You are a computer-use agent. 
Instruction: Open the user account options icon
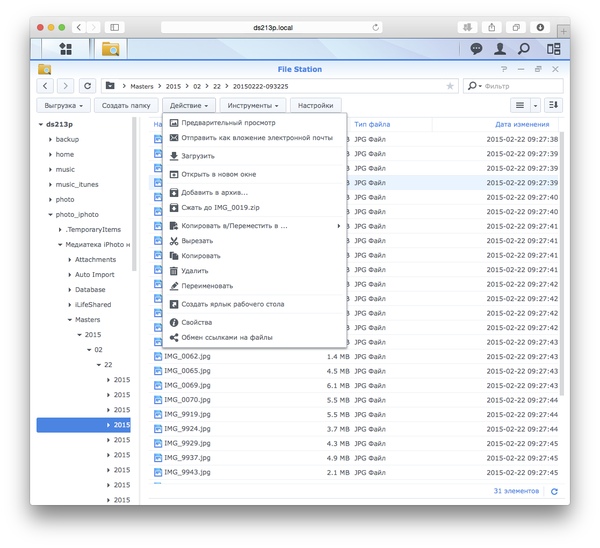pos(500,49)
